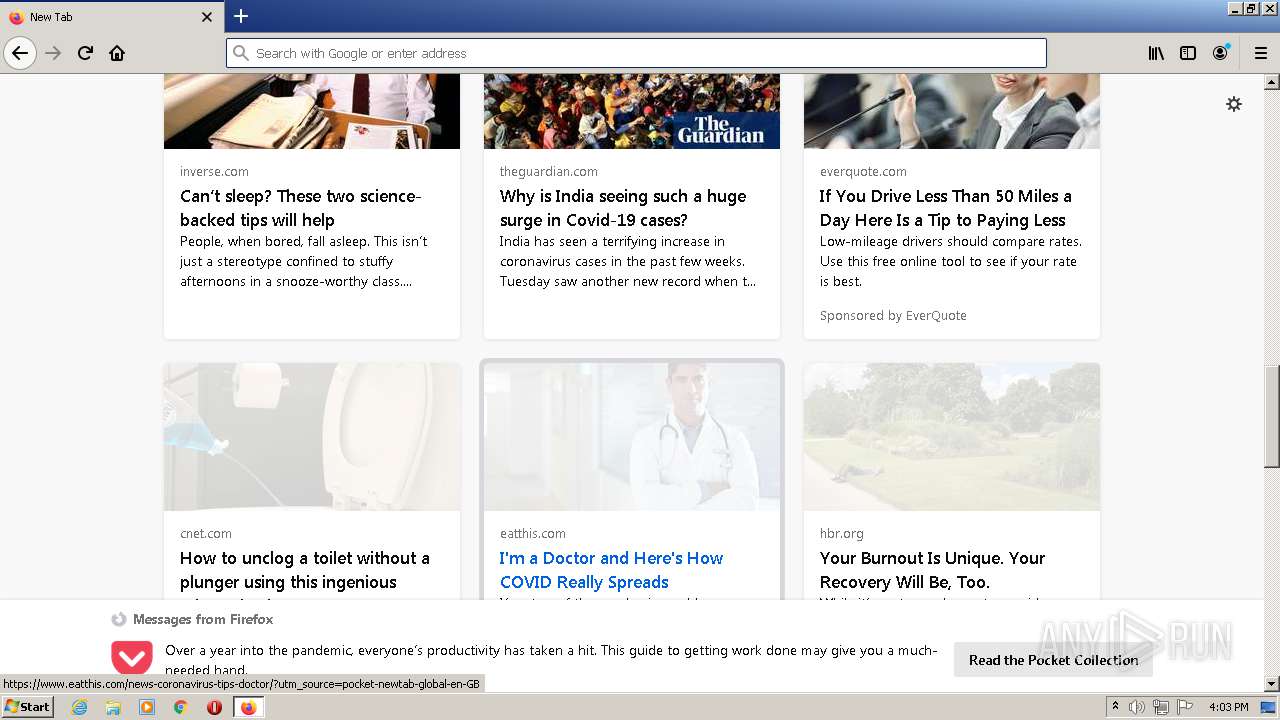Reload the current page
This screenshot has width=1280, height=720.
pos(85,53)
